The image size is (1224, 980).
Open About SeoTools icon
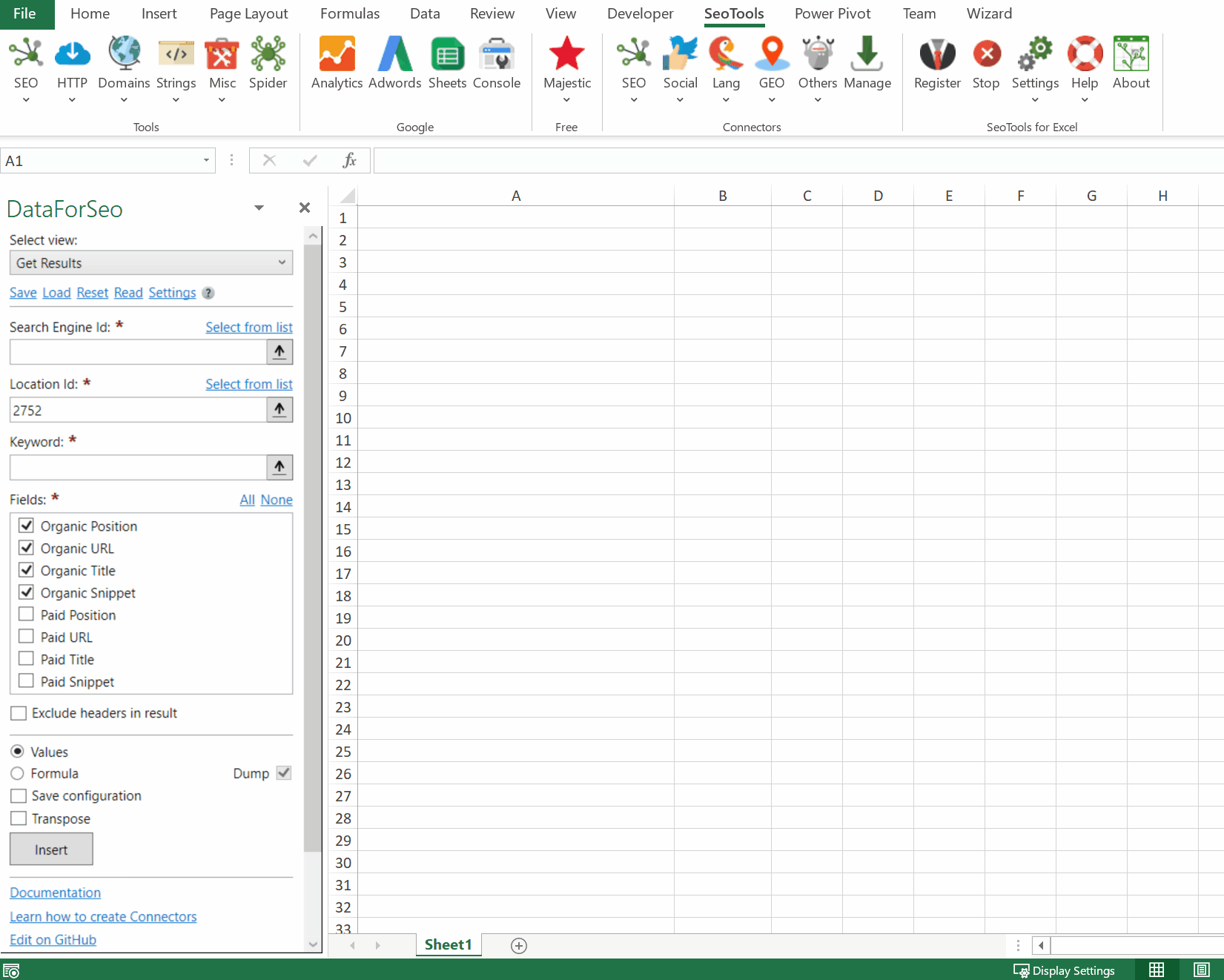tap(1131, 53)
